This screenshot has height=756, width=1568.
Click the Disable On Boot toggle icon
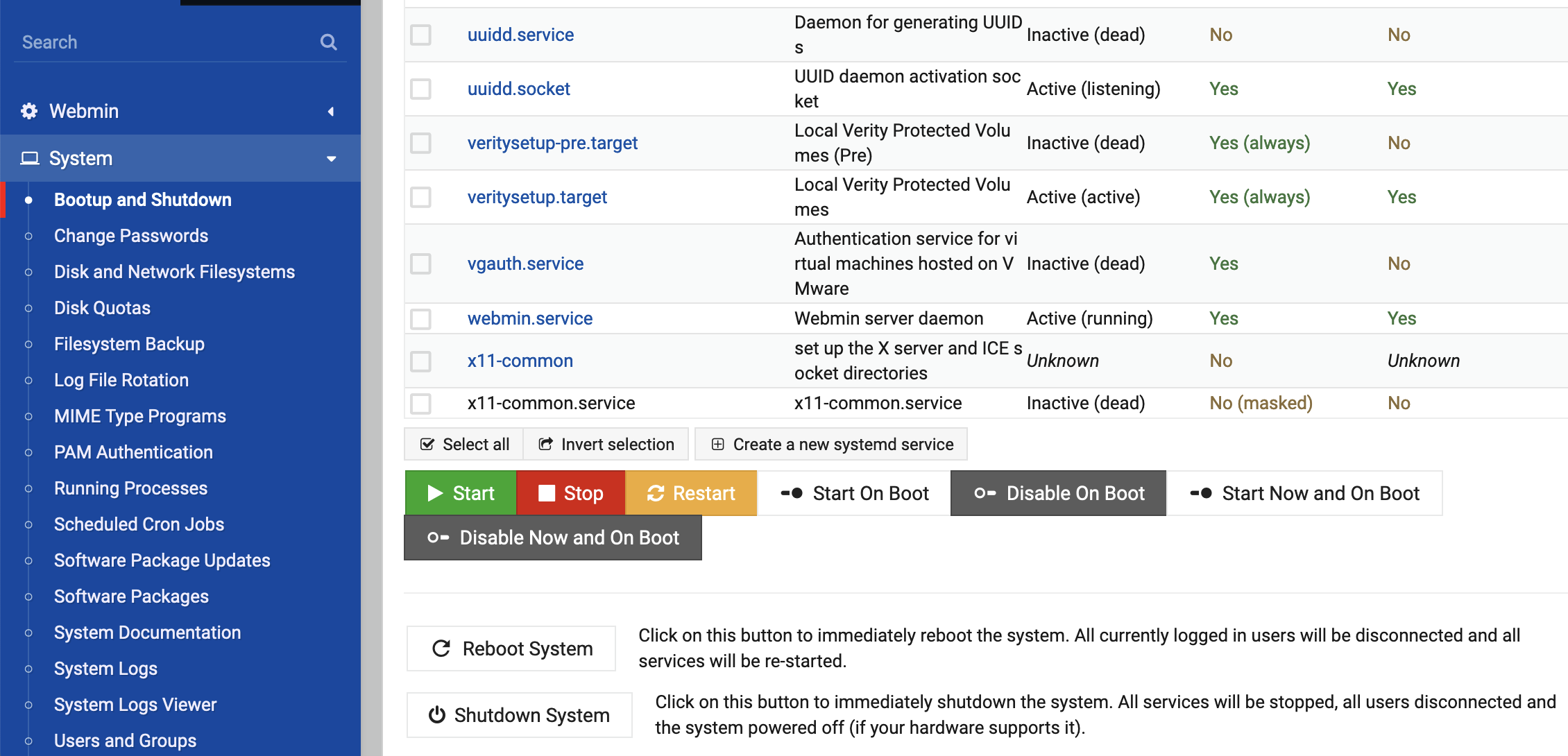tap(985, 493)
